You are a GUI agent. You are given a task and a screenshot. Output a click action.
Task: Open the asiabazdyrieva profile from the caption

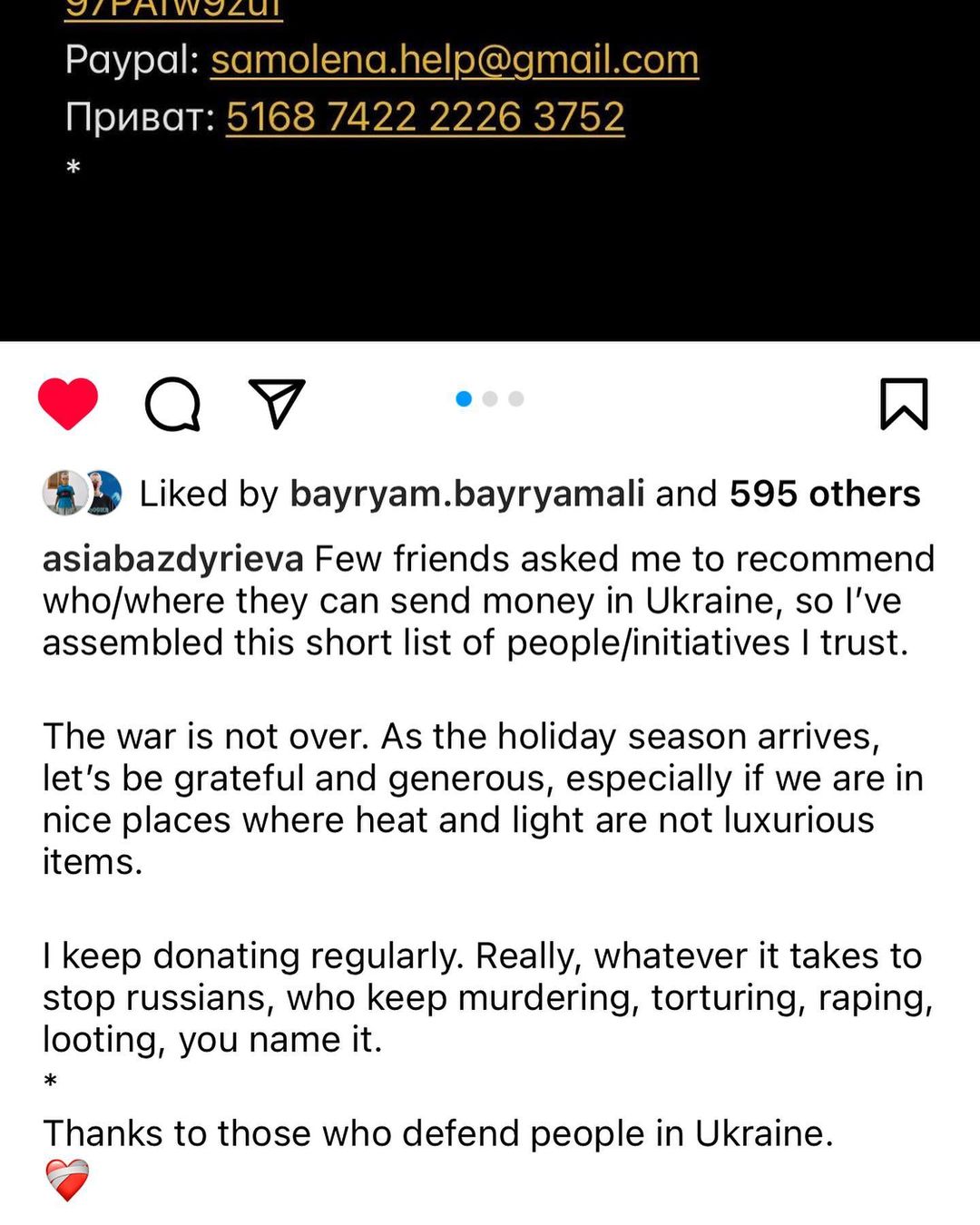click(x=172, y=559)
